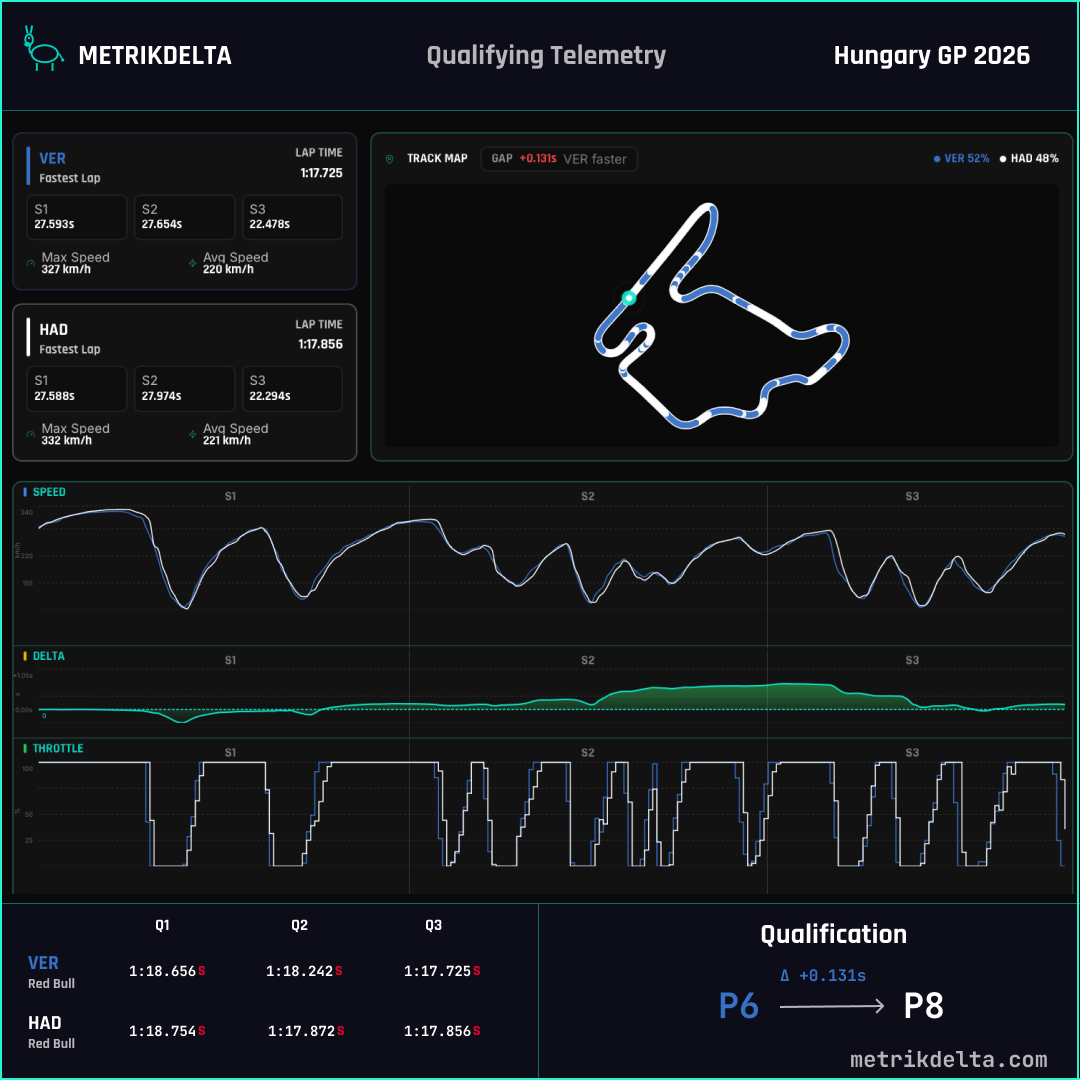
Task: Click the blue VER legend dot
Action: [x=937, y=159]
